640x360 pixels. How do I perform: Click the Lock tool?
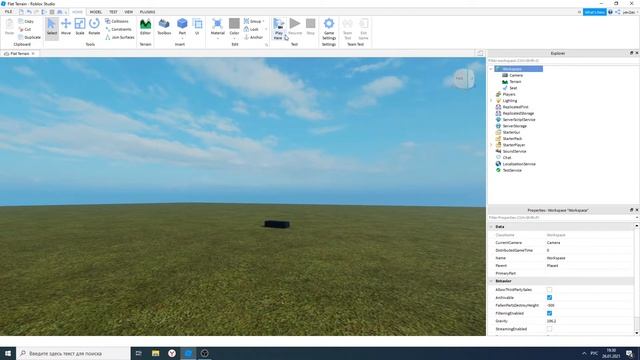(251, 29)
